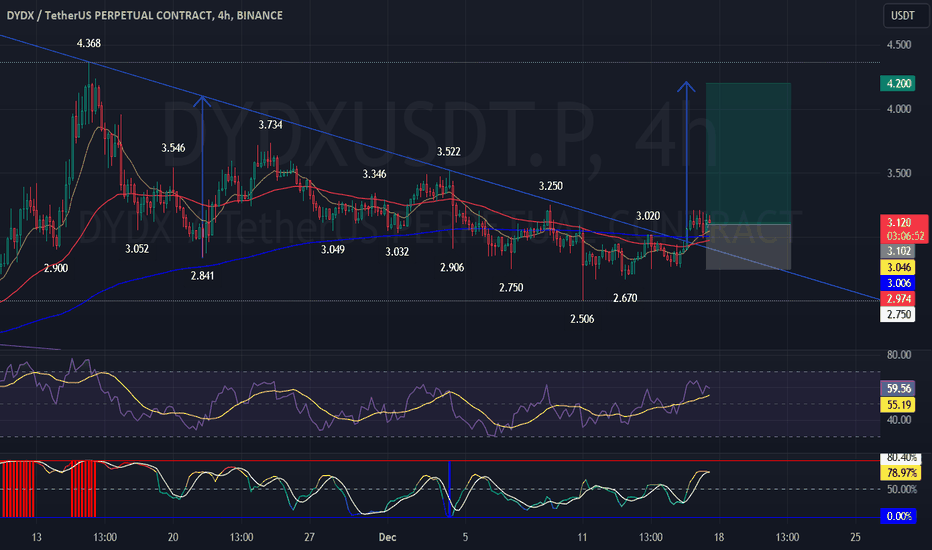Click the 3.032 price annotation
This screenshot has width=932, height=550.
397,252
